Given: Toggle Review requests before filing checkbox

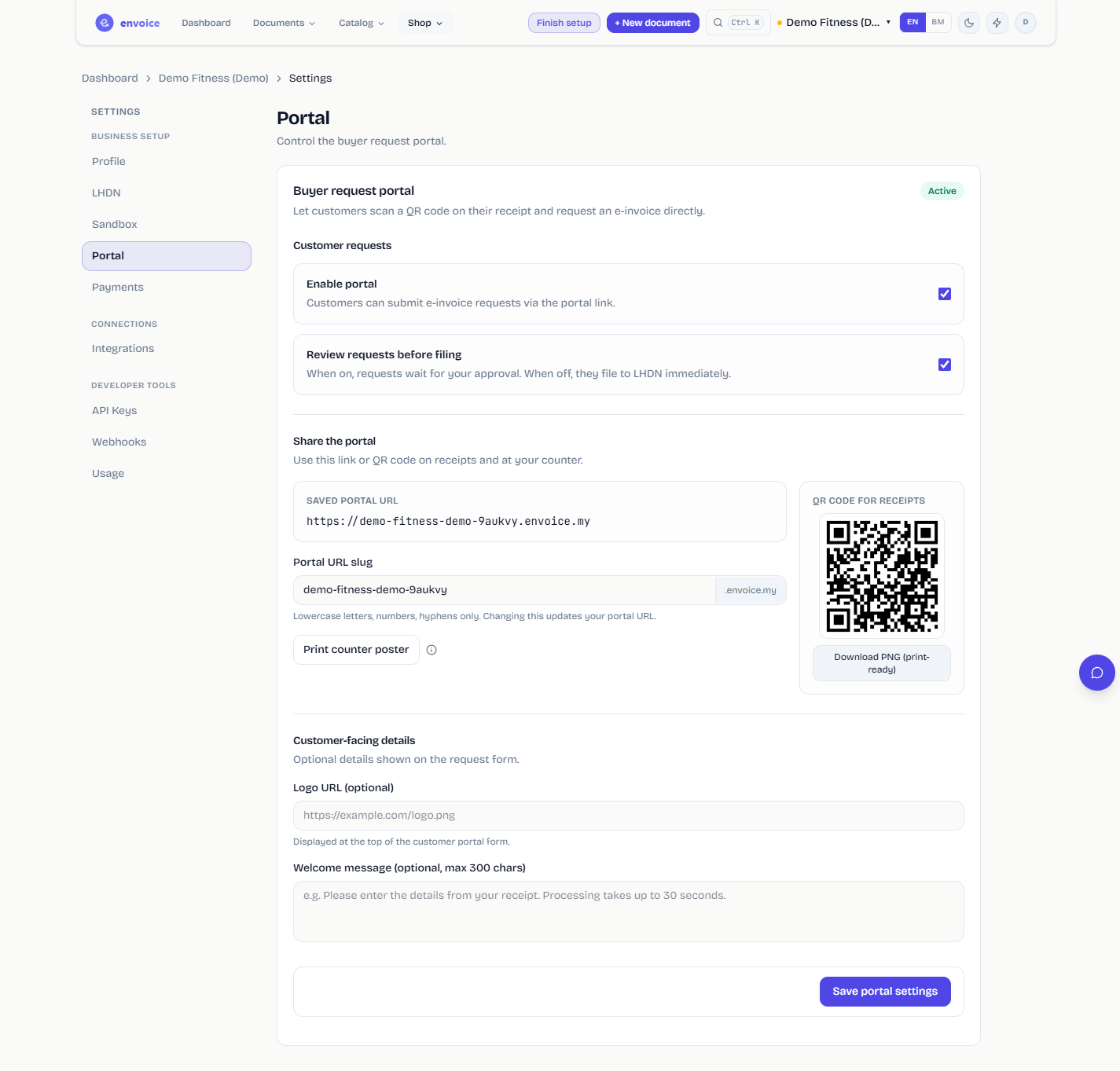Looking at the screenshot, I should (x=945, y=365).
